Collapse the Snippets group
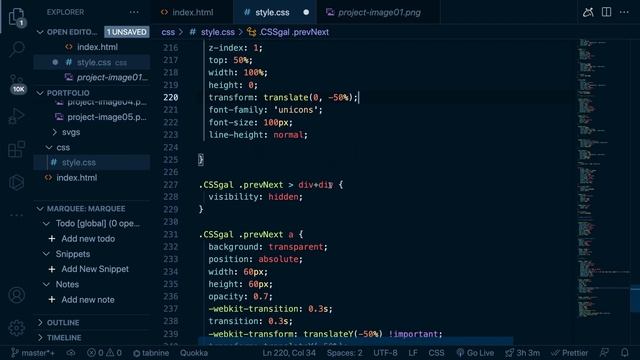 (46, 254)
